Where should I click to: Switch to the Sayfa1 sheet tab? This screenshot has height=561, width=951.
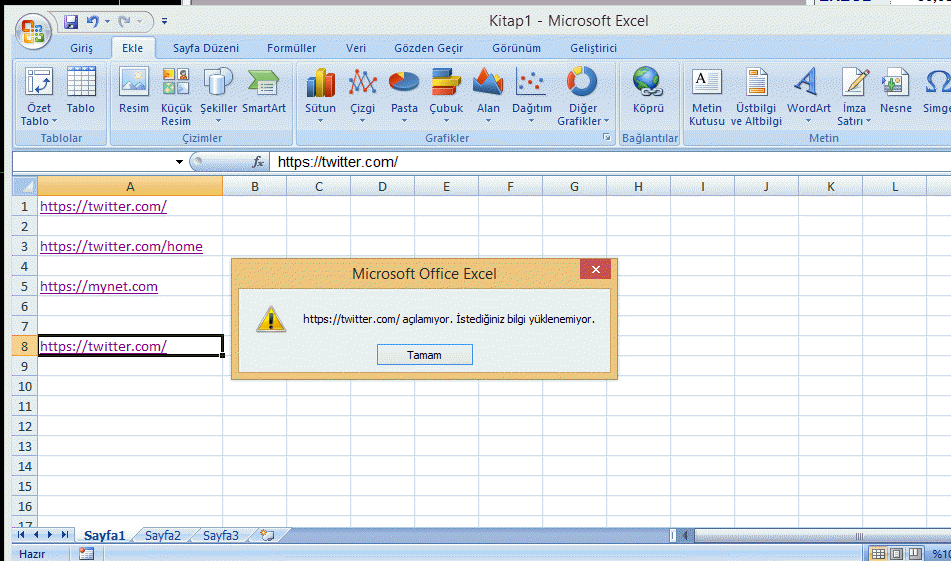click(104, 536)
